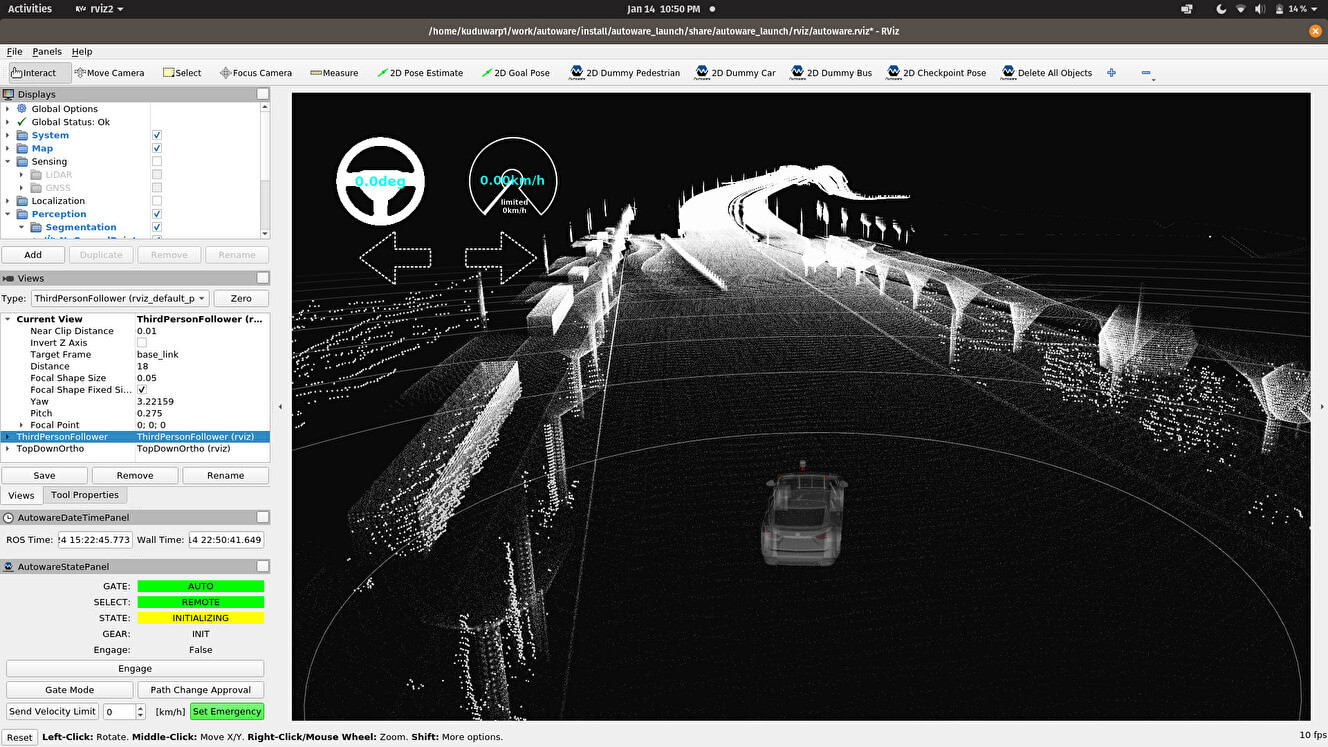Click the Delete All Objects tool
The height and width of the screenshot is (747, 1328).
click(1047, 73)
